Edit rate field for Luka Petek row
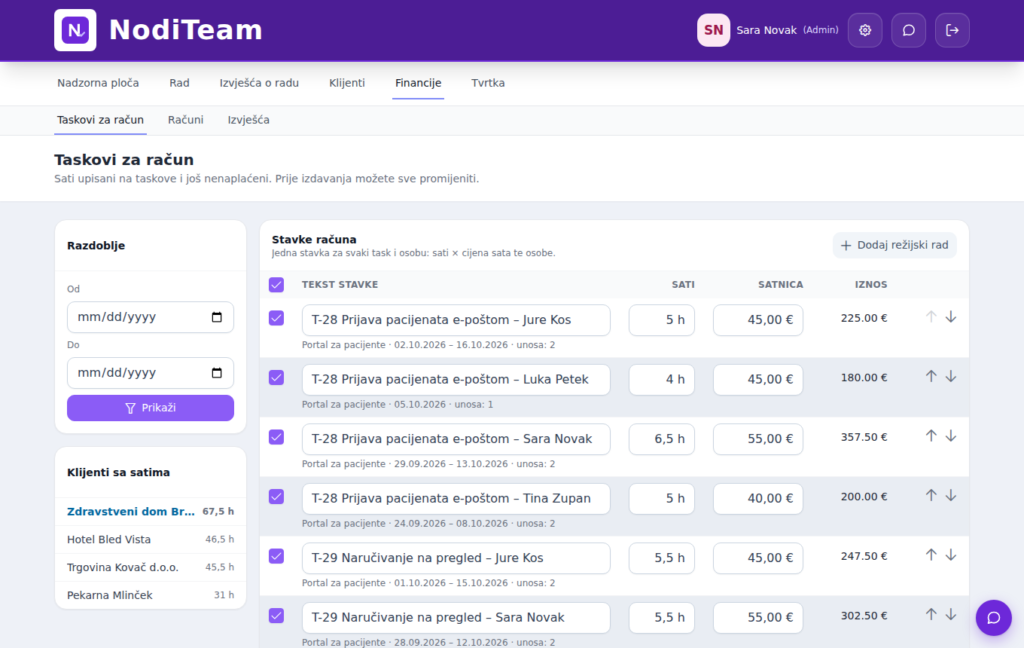The height and width of the screenshot is (648, 1024). pos(758,380)
